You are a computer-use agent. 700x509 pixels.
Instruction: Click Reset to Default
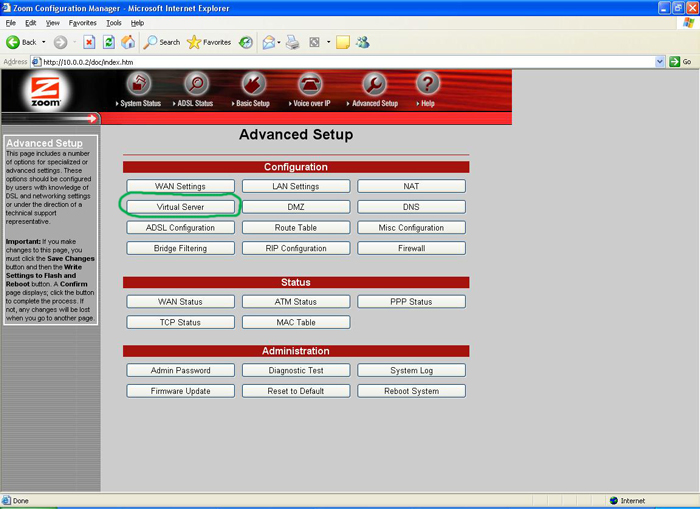[x=296, y=391]
